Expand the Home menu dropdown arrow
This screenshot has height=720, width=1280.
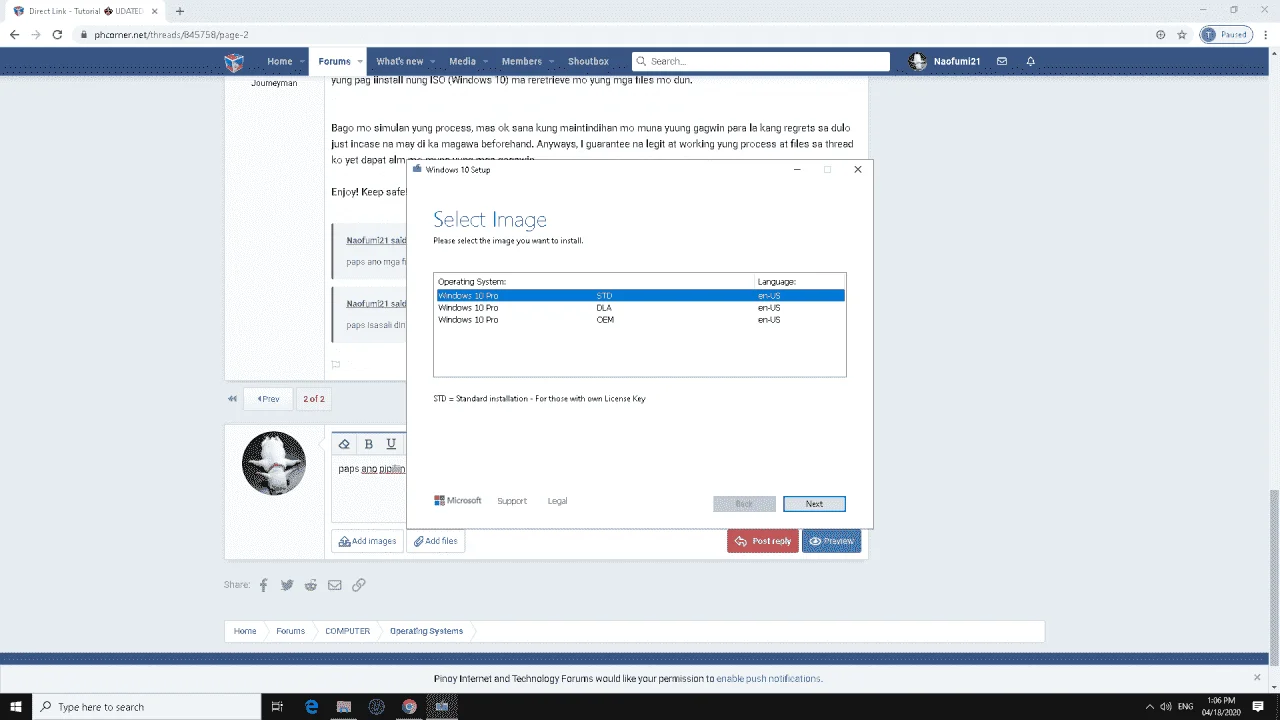[301, 62]
